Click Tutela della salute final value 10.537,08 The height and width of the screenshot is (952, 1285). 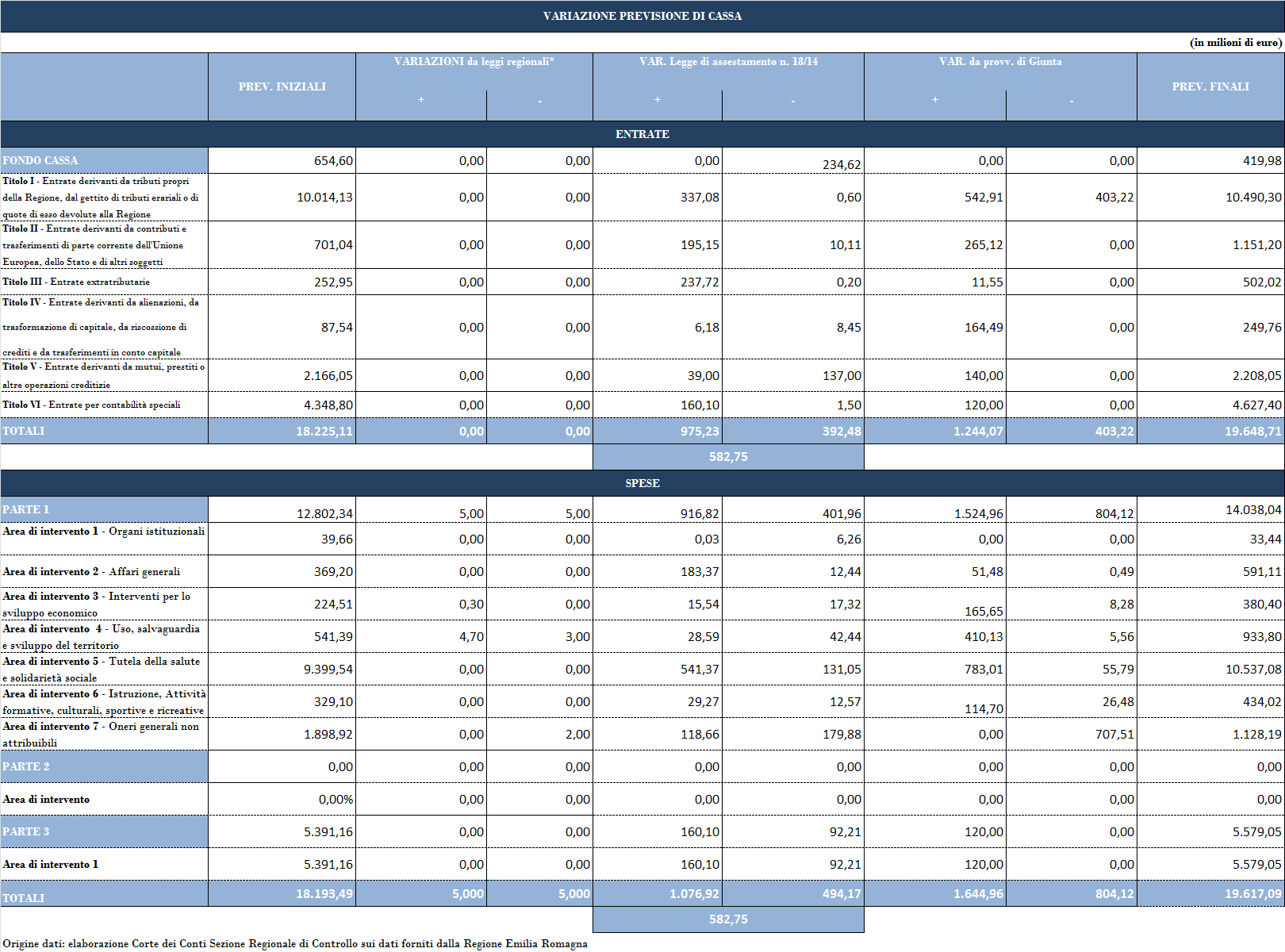1253,669
